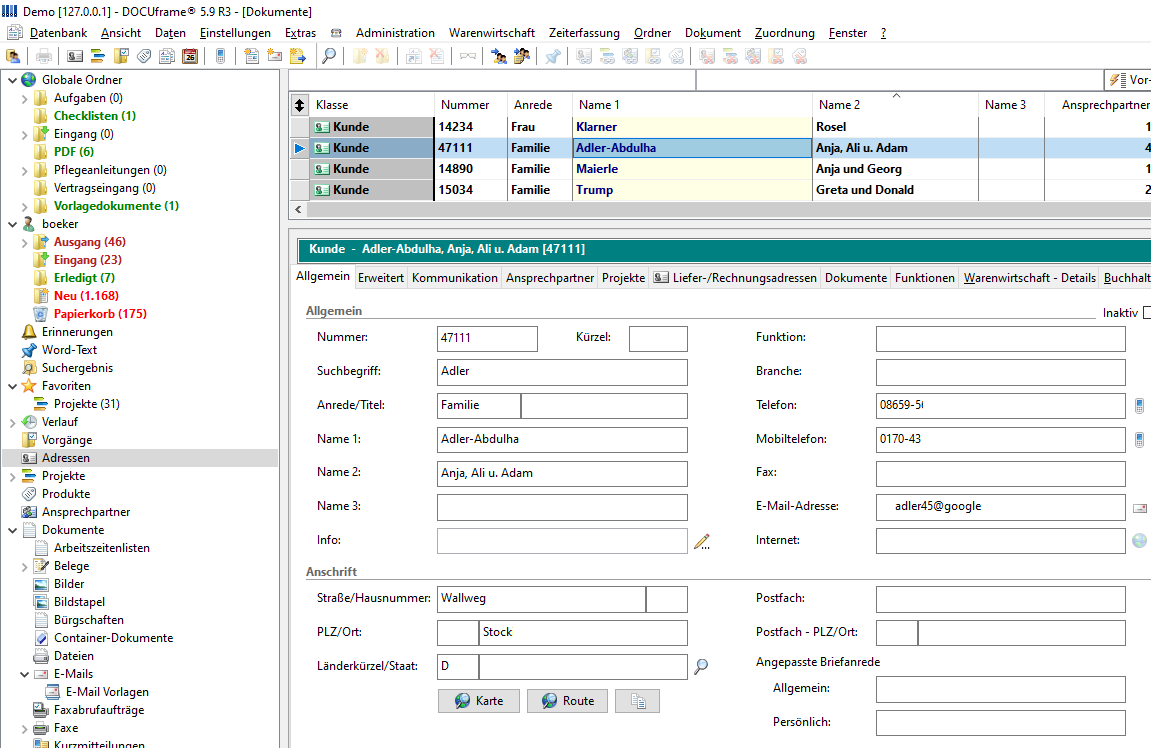1151x748 pixels.
Task: Expand the Vorlagedokumente (1) folder
Action: click(24, 206)
